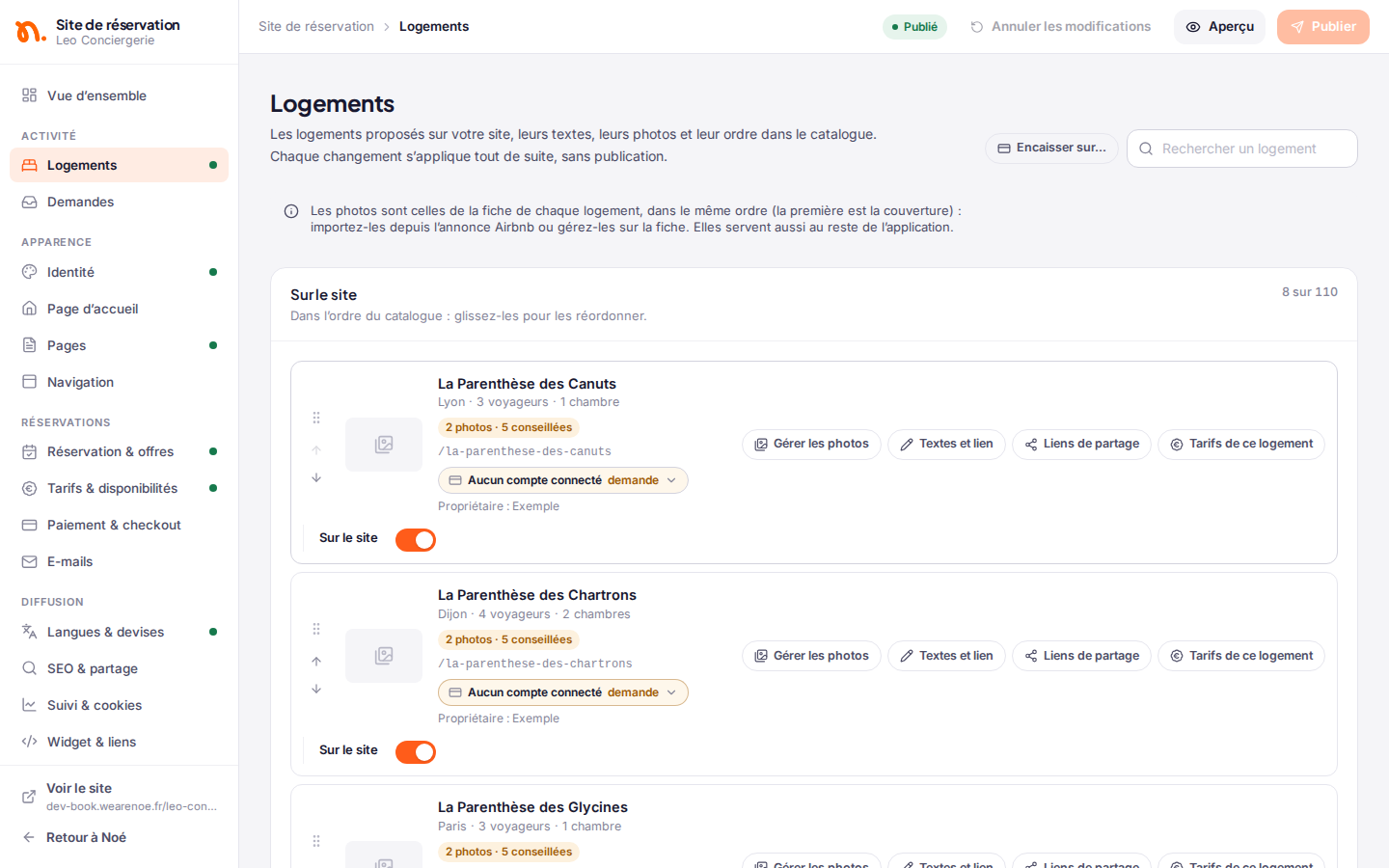This screenshot has width=1389, height=868.
Task: Open Identité appearance settings
Action: (119, 272)
